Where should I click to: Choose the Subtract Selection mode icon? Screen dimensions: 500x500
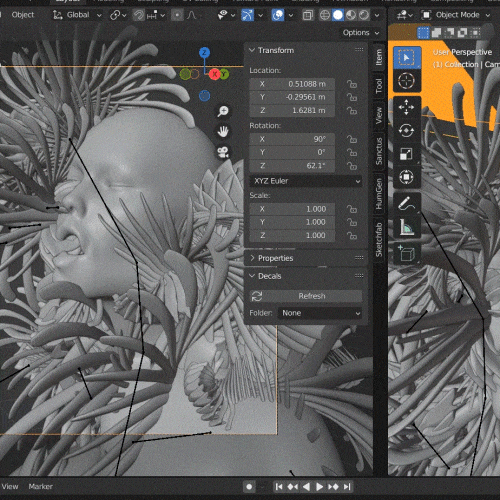tap(449, 33)
